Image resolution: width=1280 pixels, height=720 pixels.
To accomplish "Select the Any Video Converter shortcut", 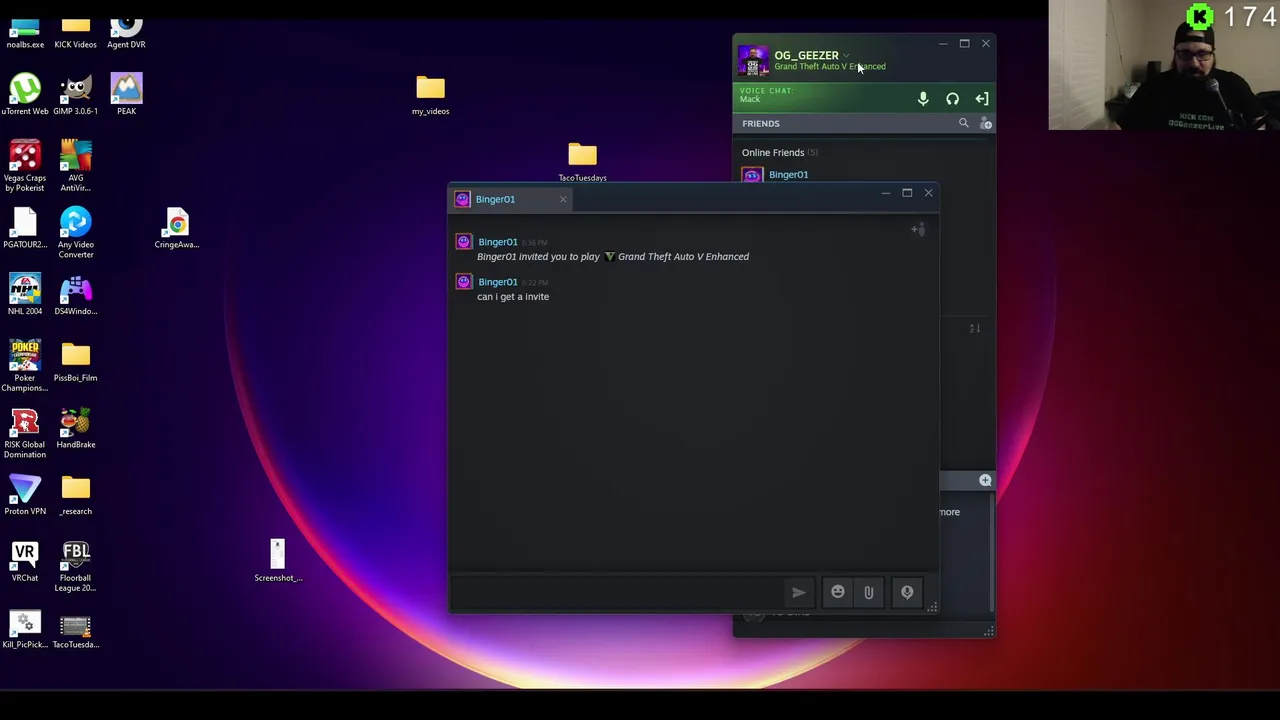I will click(76, 234).
